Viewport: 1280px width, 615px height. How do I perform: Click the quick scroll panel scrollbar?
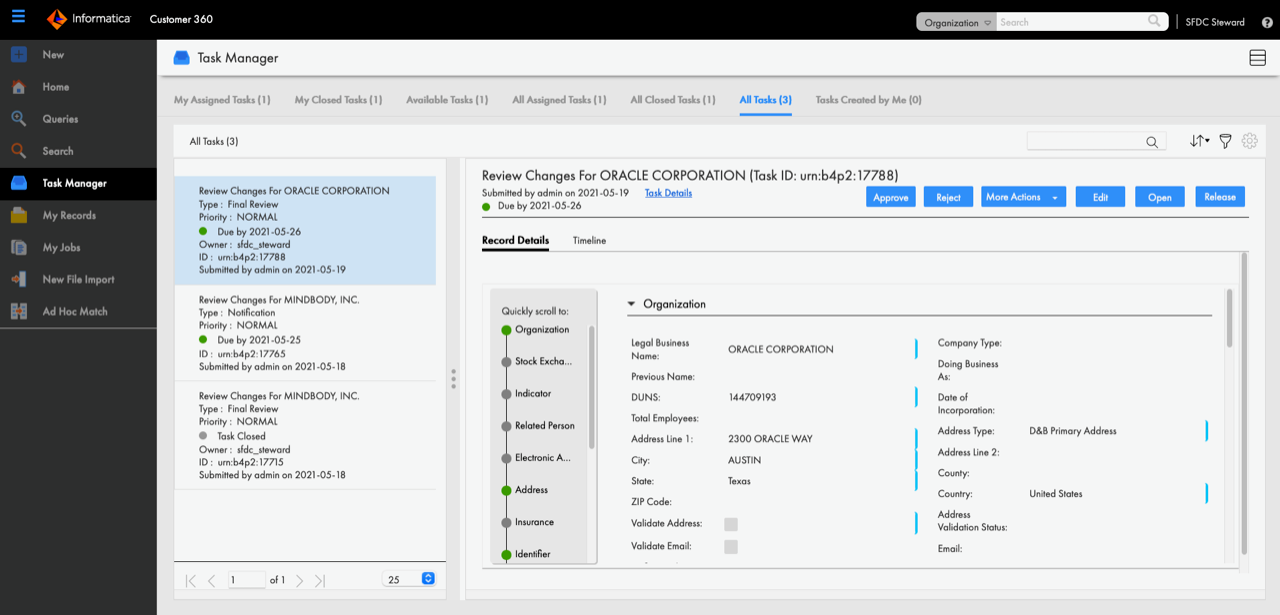click(593, 387)
